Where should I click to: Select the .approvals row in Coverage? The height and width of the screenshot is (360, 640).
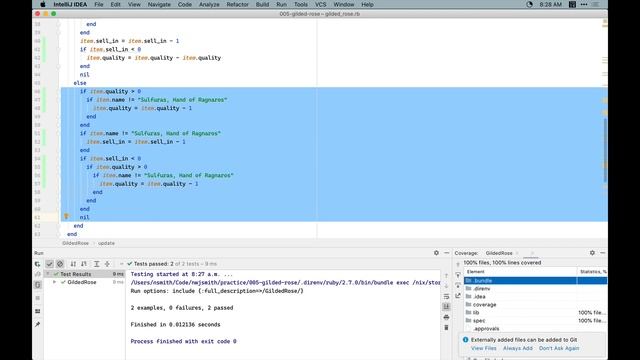[x=536, y=328]
